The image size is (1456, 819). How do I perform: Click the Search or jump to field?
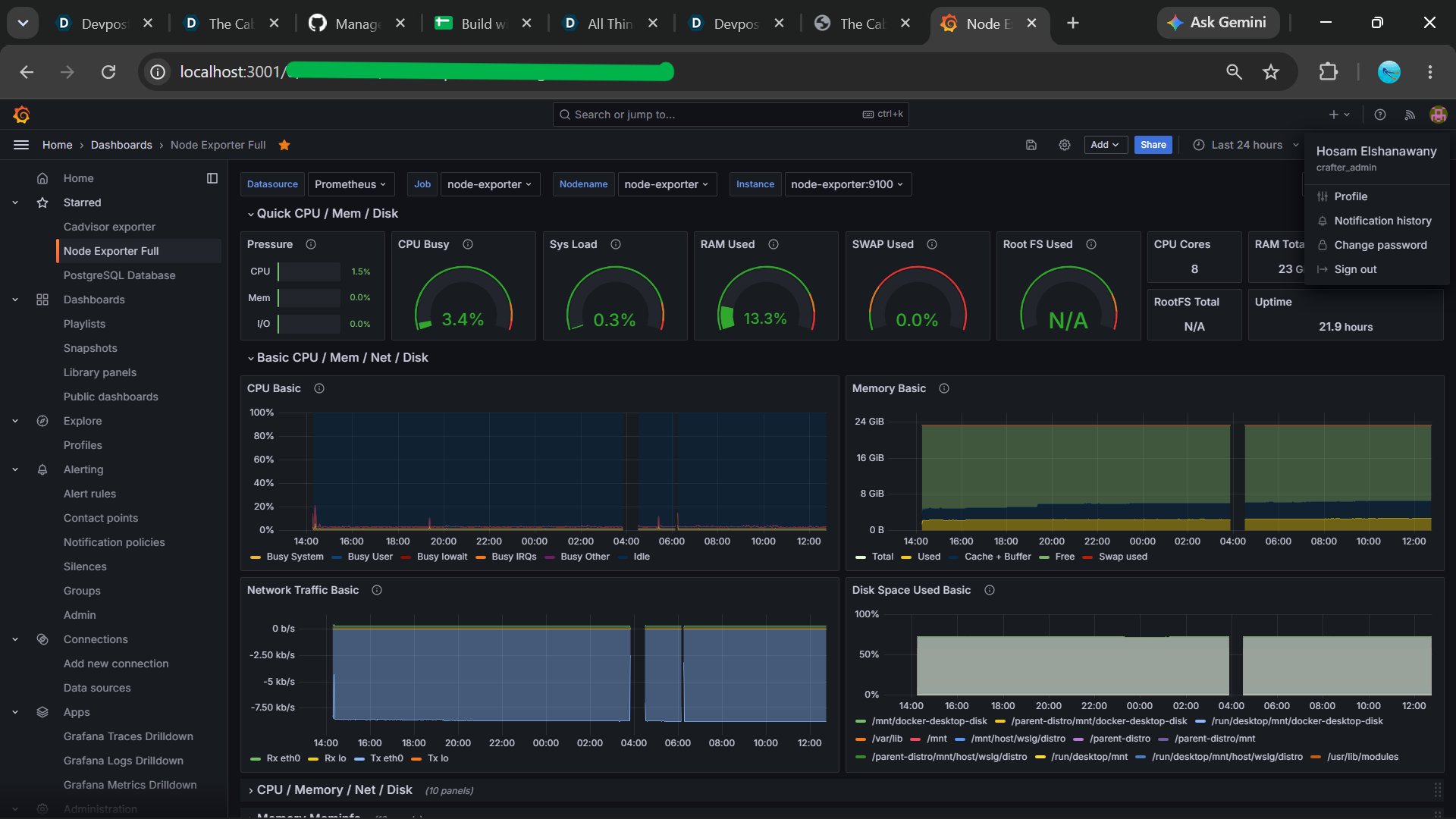click(x=730, y=115)
